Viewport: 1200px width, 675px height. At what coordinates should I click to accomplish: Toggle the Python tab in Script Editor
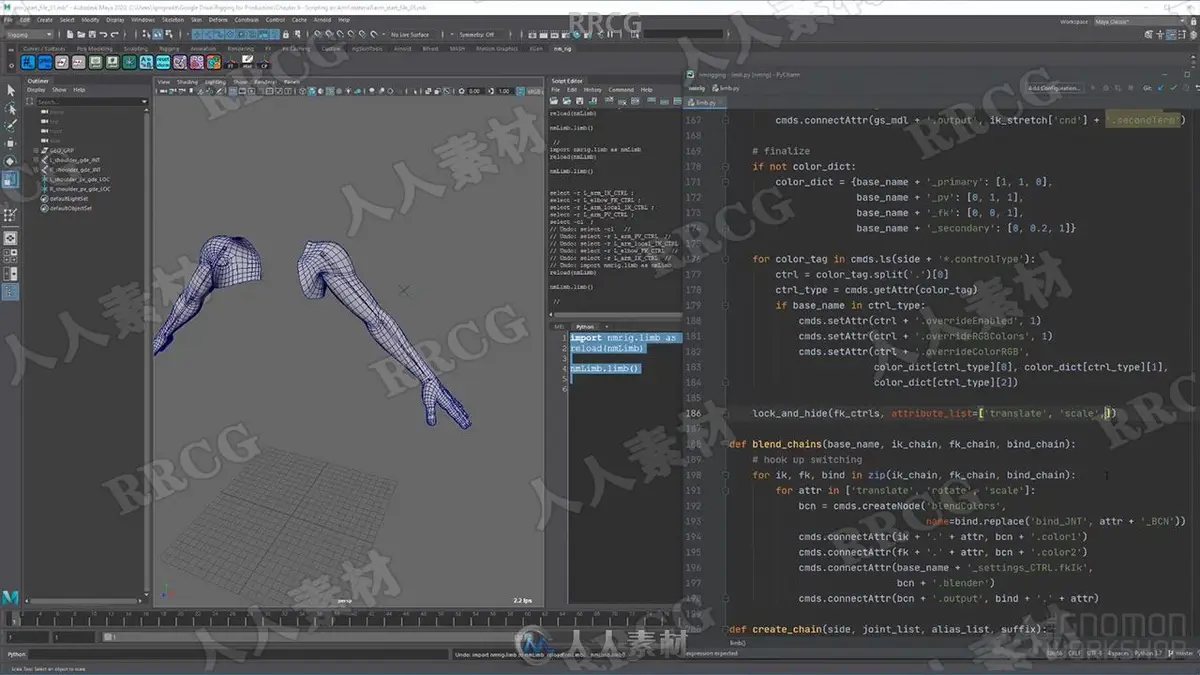pos(585,326)
